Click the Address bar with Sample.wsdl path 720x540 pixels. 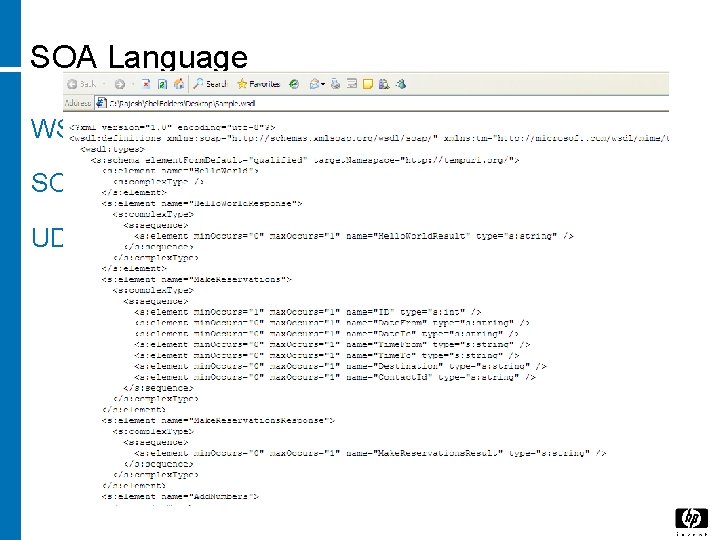381,103
